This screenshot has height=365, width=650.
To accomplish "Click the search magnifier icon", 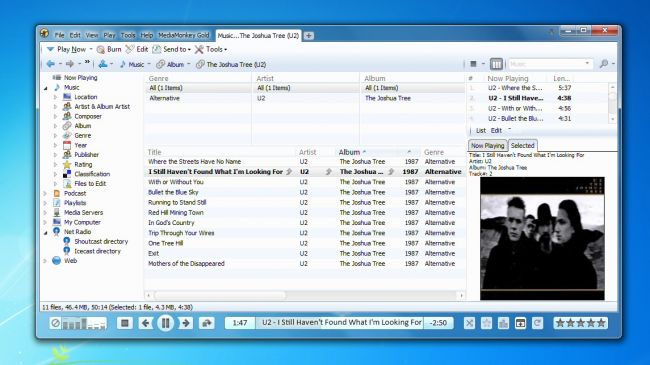I will click(x=604, y=63).
